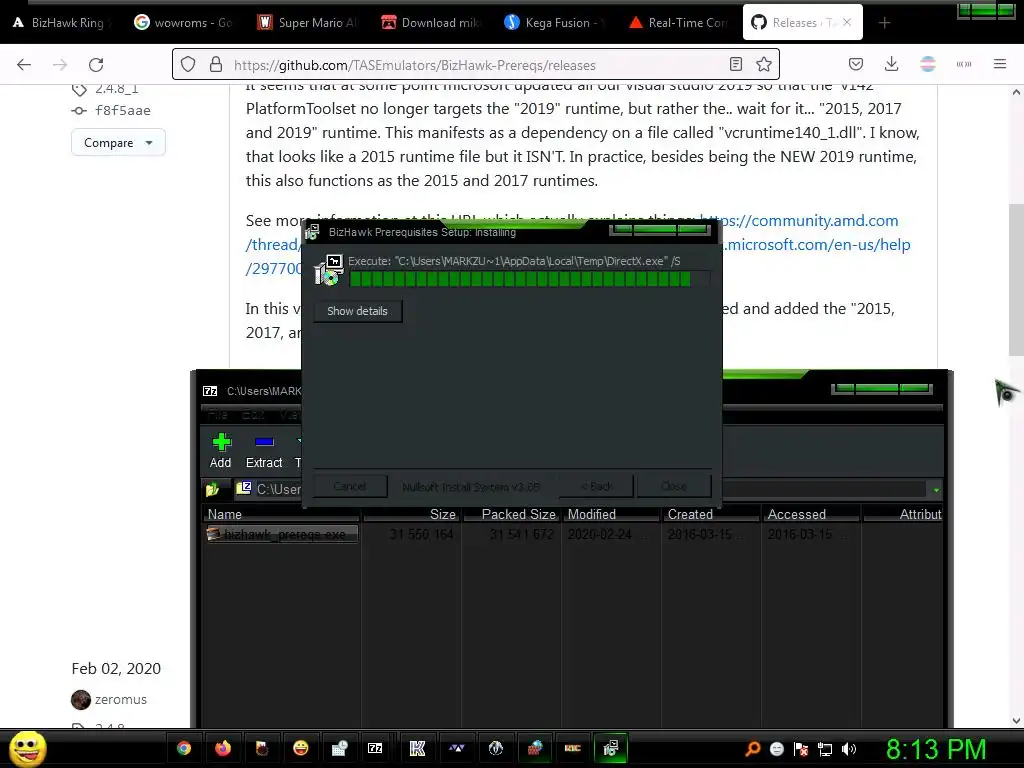Screen dimensions: 1024x768
Task: Open the zeromus author link
Action: pyautogui.click(x=121, y=699)
